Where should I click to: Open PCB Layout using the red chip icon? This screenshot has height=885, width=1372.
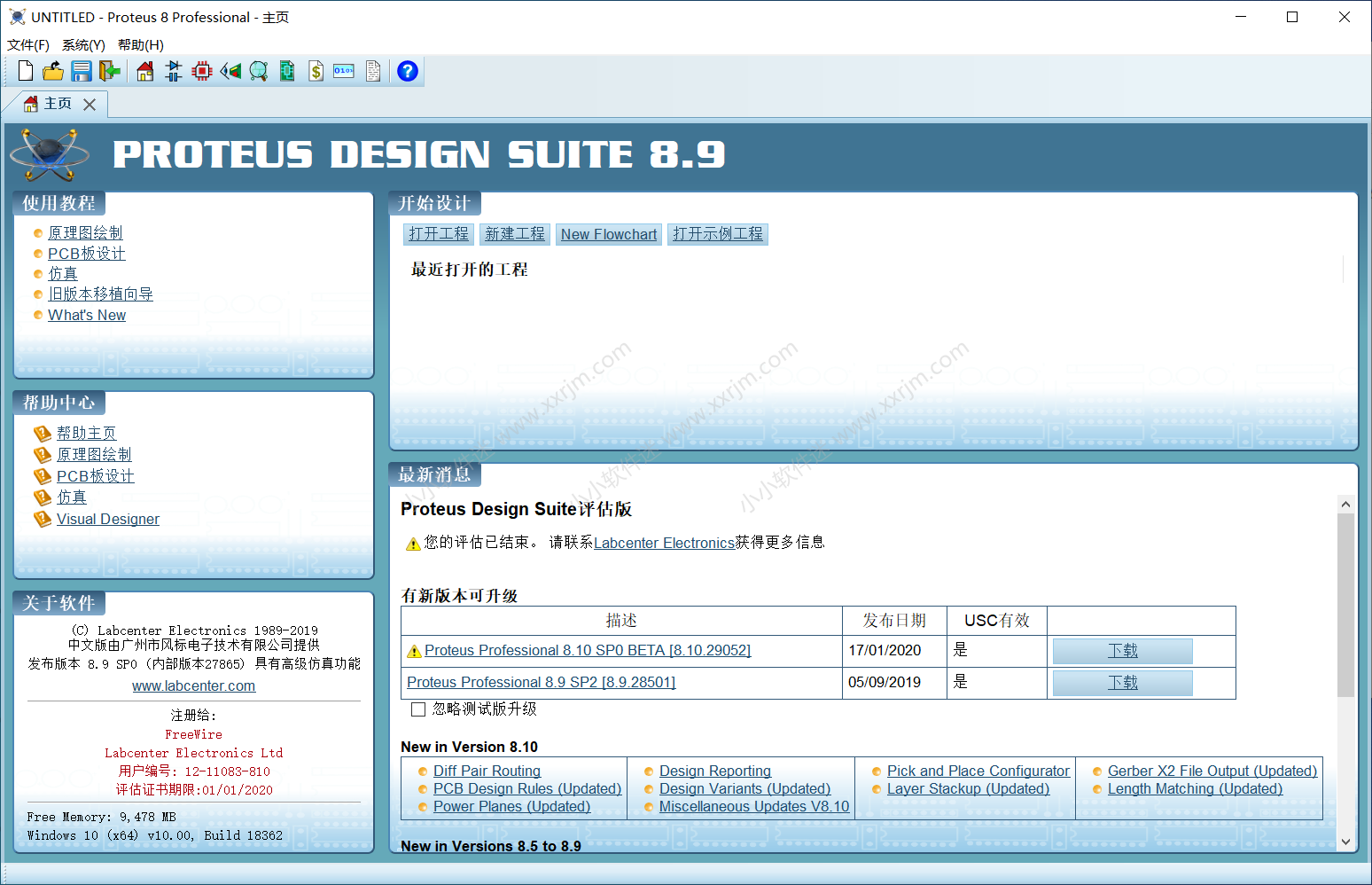(202, 71)
